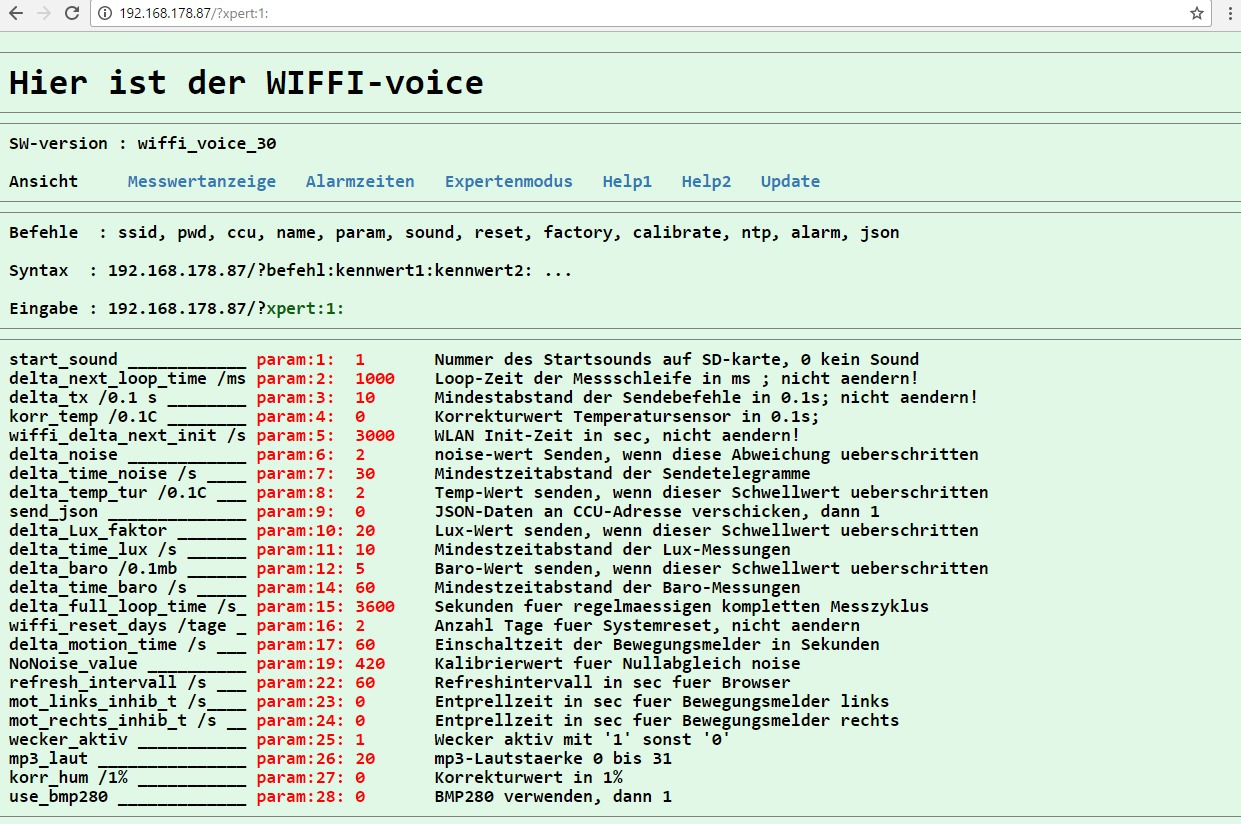The image size is (1241, 824).
Task: Click the value 1000 of param:2
Action: coord(375,378)
